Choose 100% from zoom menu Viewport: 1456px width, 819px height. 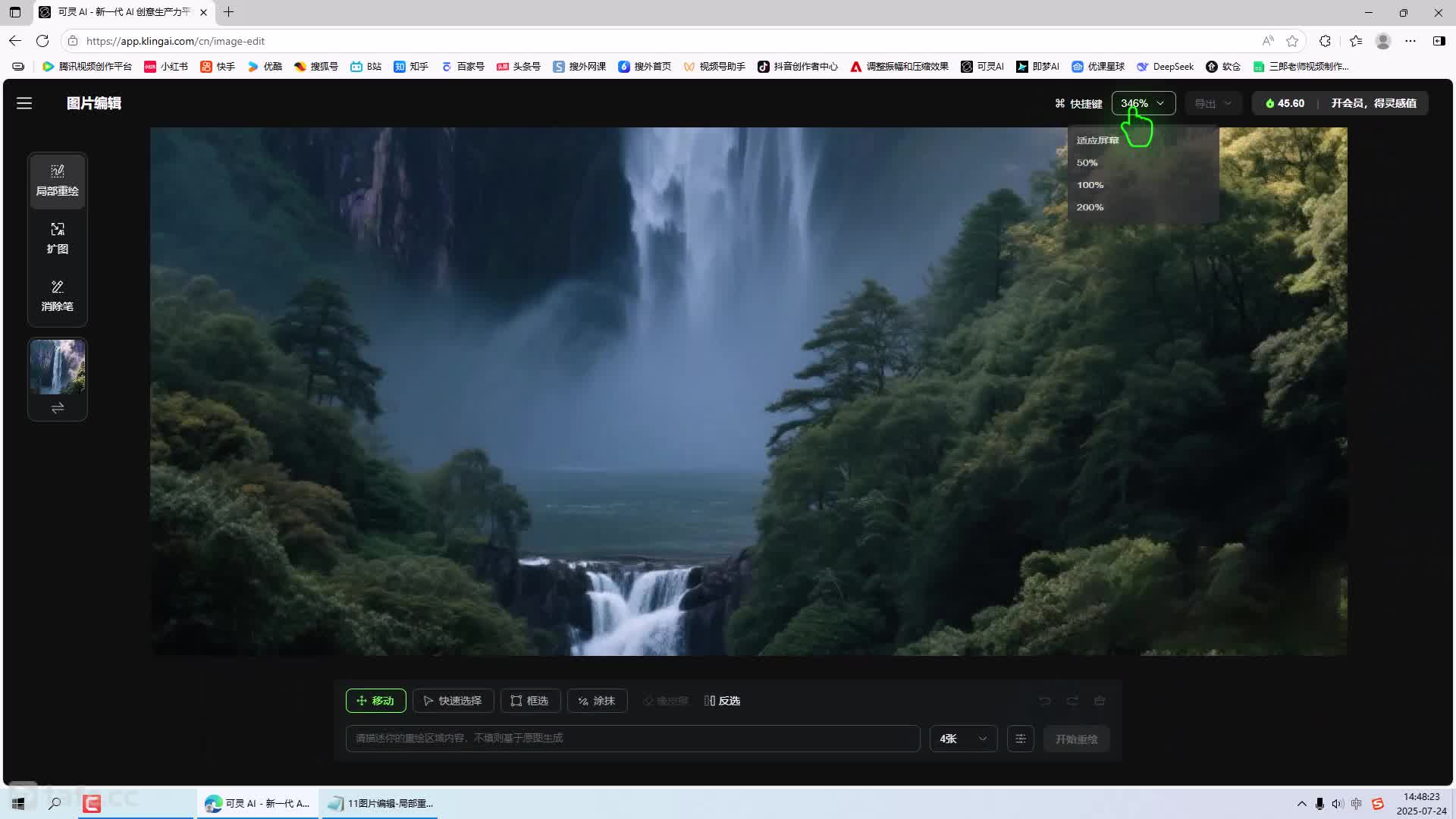tap(1090, 185)
